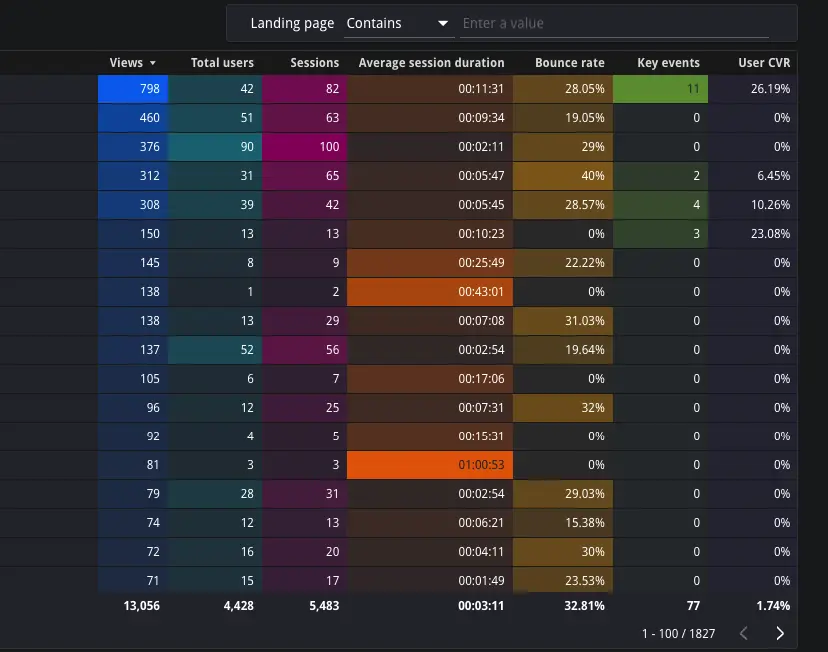Screen dimensions: 828x652
Task: Click the bright blue Views cell 798
Action: pos(133,89)
